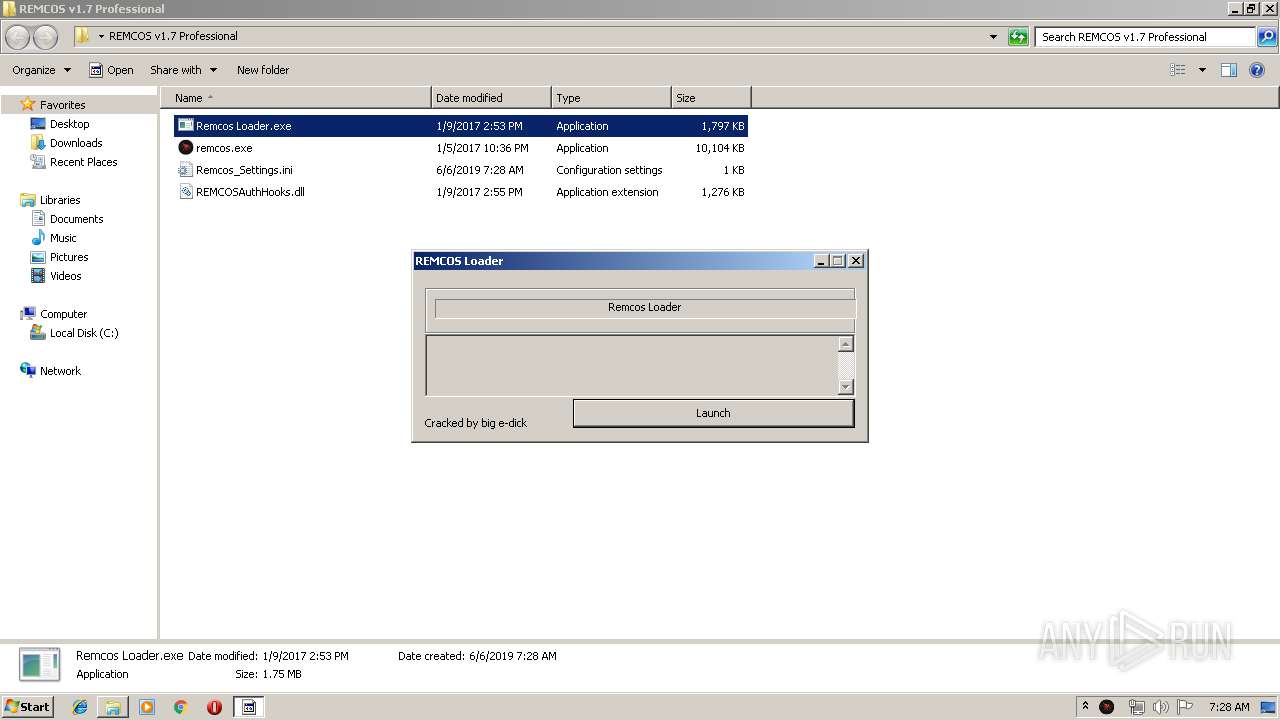The width and height of the screenshot is (1280, 720).
Task: Click New folder in the toolbar
Action: [x=263, y=70]
